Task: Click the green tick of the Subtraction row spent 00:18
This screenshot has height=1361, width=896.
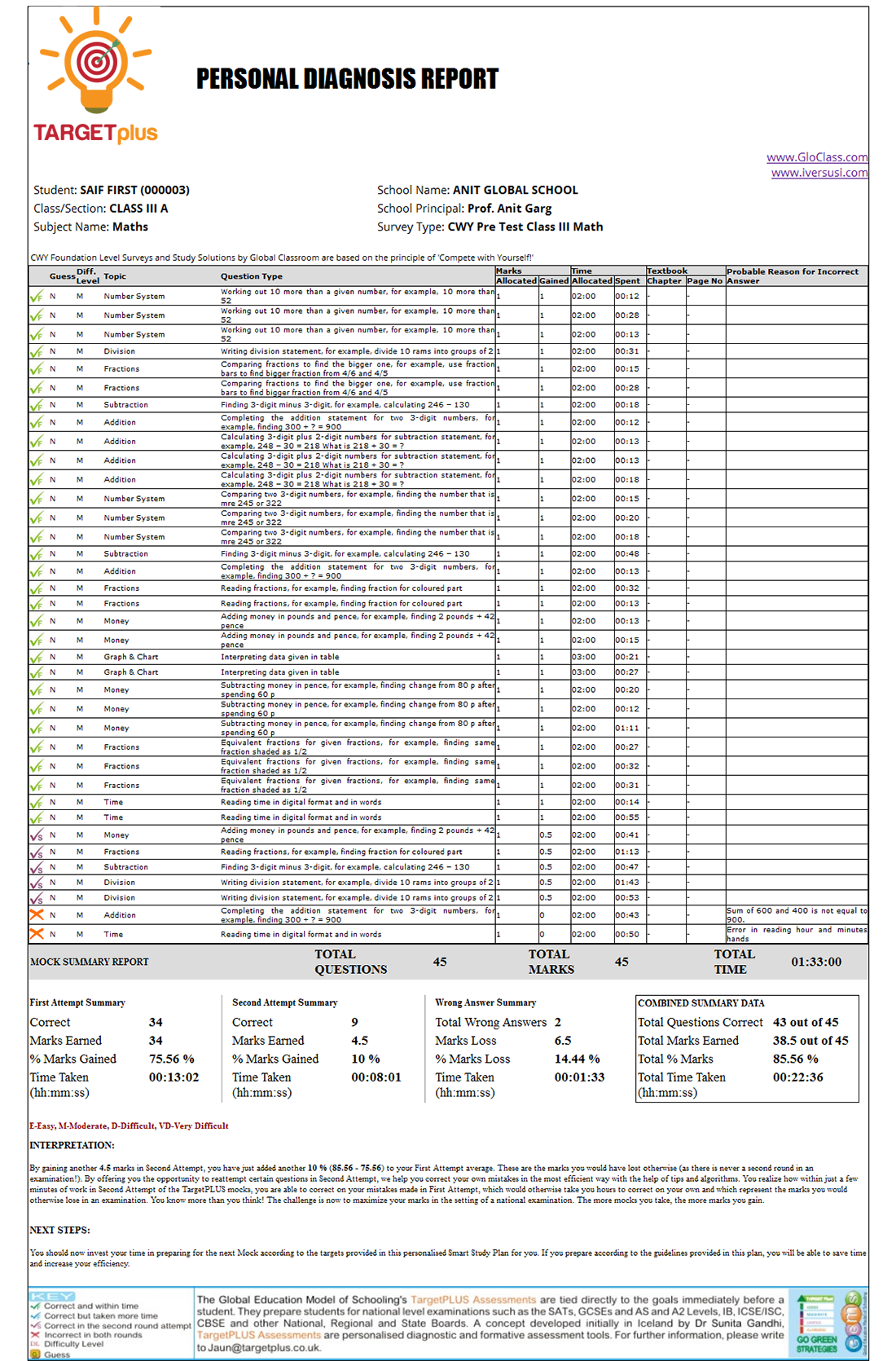Action: pyautogui.click(x=37, y=405)
